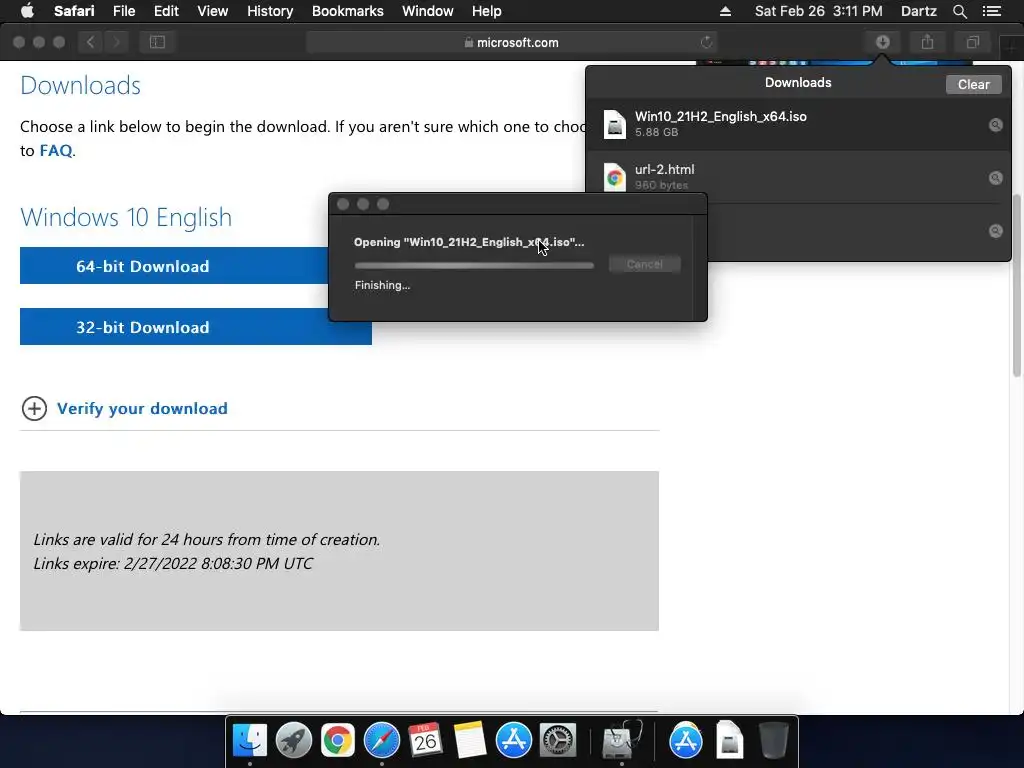Open Applications folder stack in Dock

685,740
